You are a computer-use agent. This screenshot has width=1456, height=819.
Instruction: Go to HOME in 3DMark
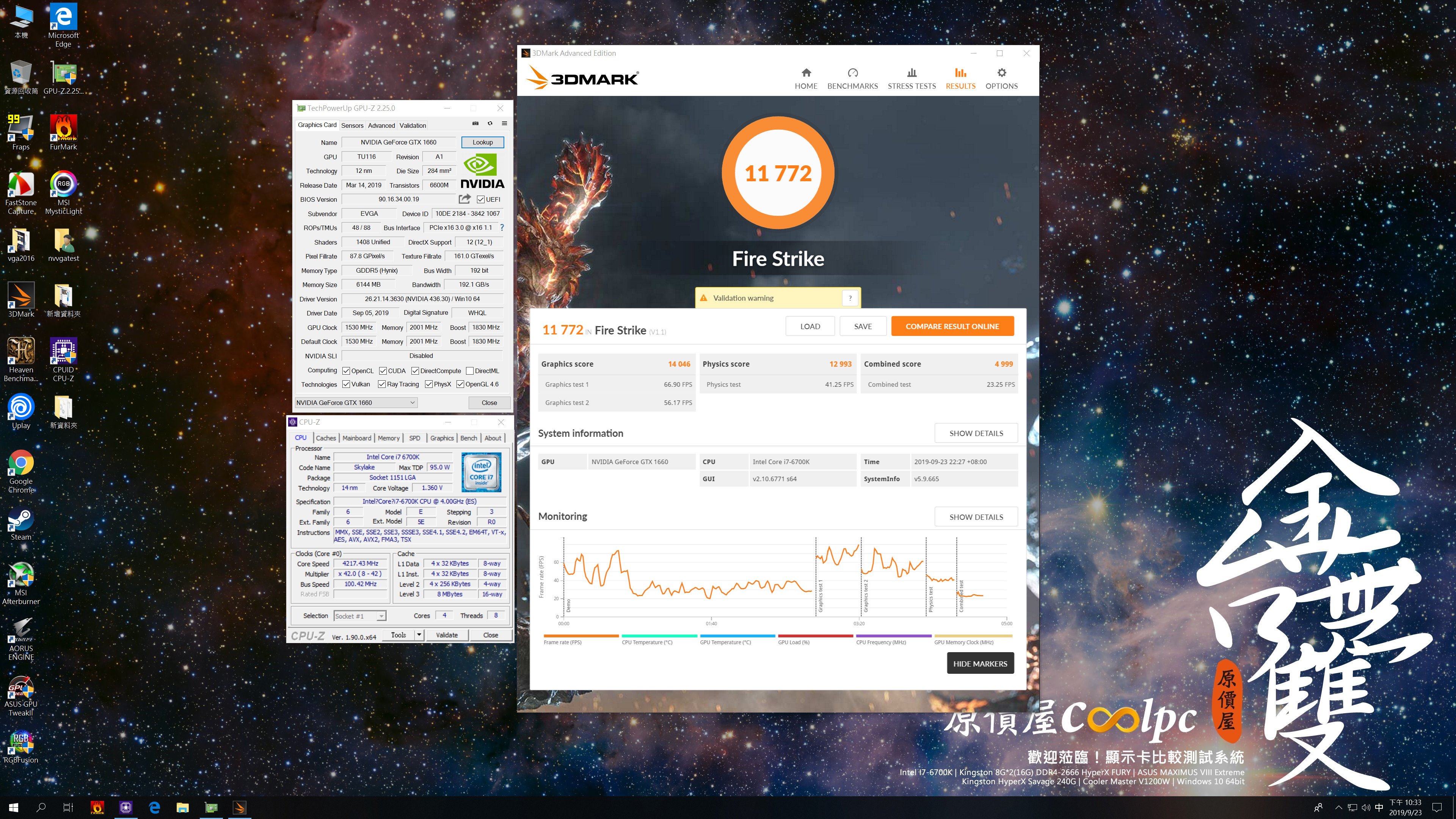coord(806,78)
